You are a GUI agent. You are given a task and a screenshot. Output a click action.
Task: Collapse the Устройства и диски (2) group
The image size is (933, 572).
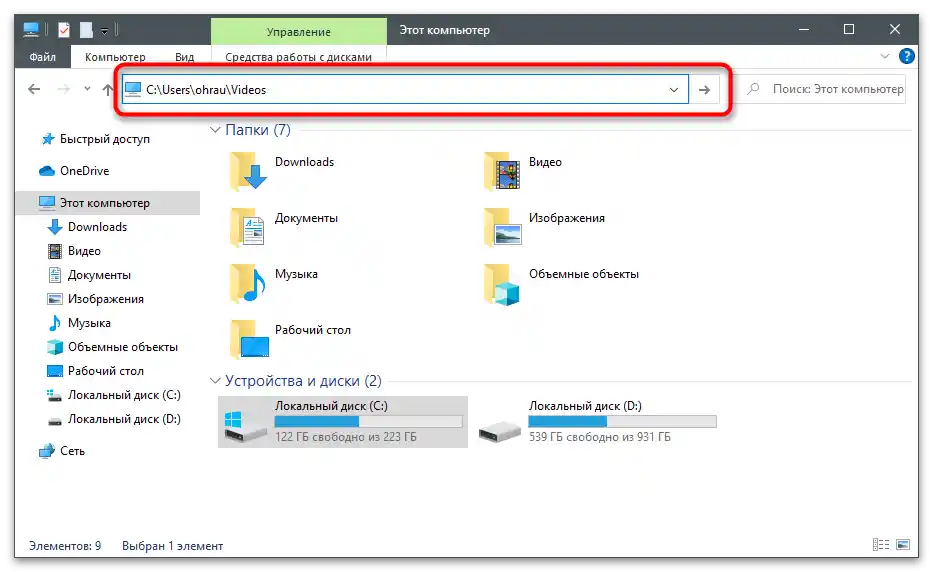(x=215, y=381)
